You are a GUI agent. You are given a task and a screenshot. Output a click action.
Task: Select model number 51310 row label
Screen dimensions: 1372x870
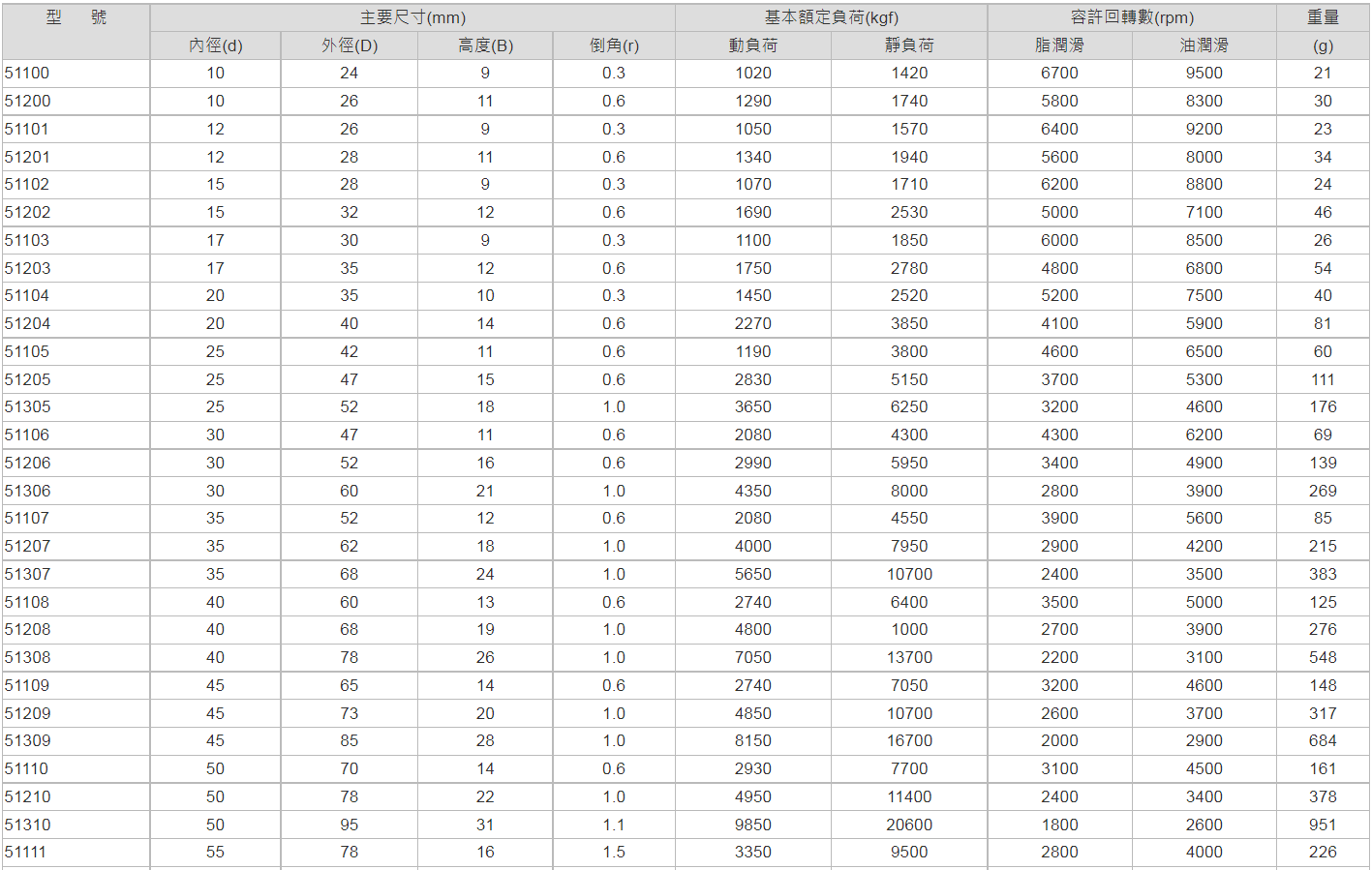[27, 825]
